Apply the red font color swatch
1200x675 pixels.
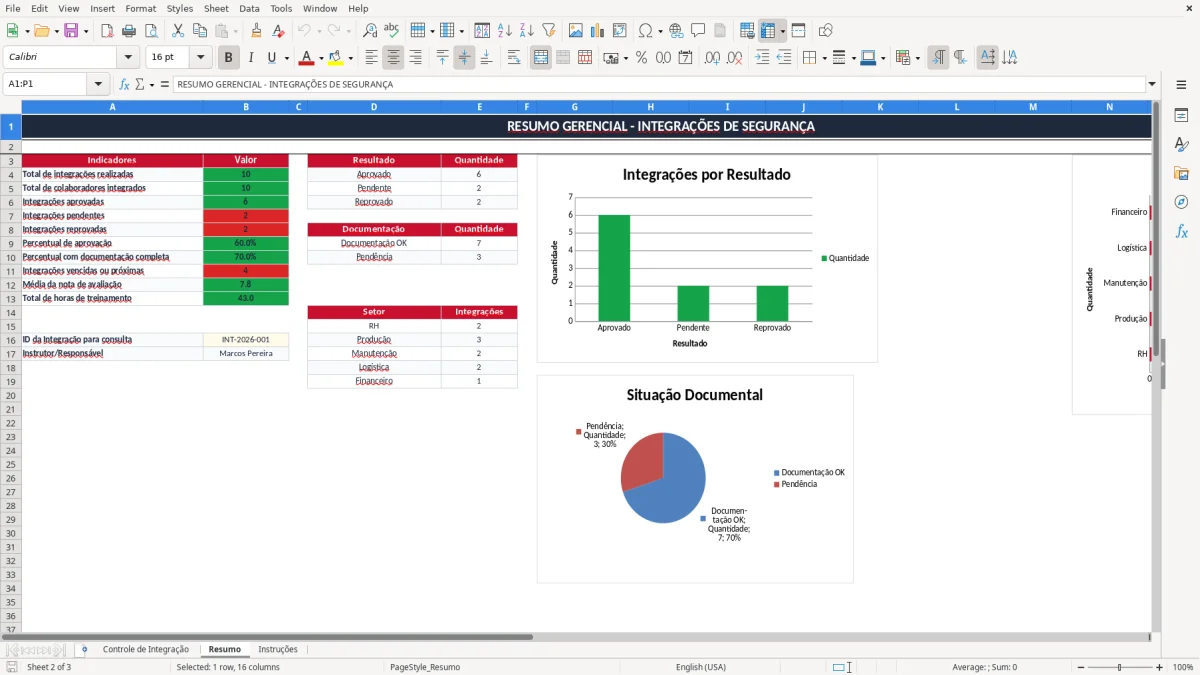coord(307,58)
